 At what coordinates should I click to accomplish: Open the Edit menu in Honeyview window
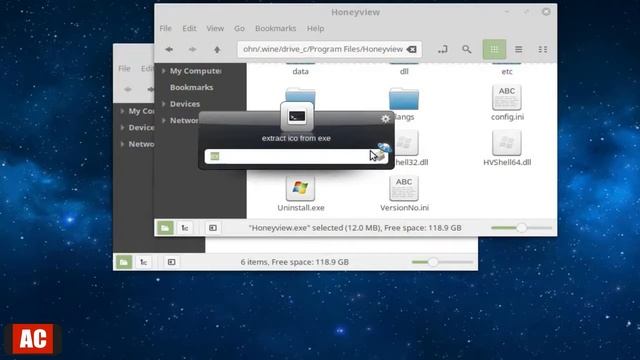(x=189, y=28)
